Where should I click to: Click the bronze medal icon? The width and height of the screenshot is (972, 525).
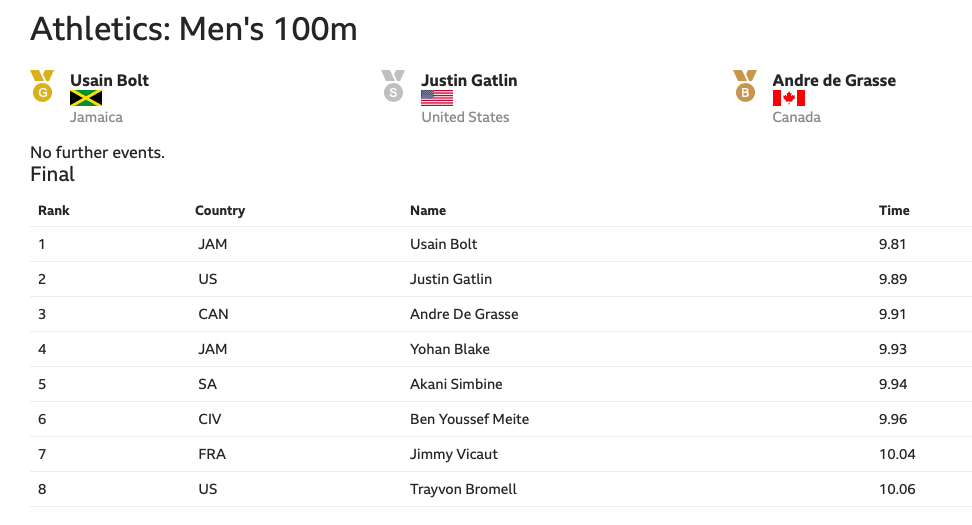click(744, 86)
